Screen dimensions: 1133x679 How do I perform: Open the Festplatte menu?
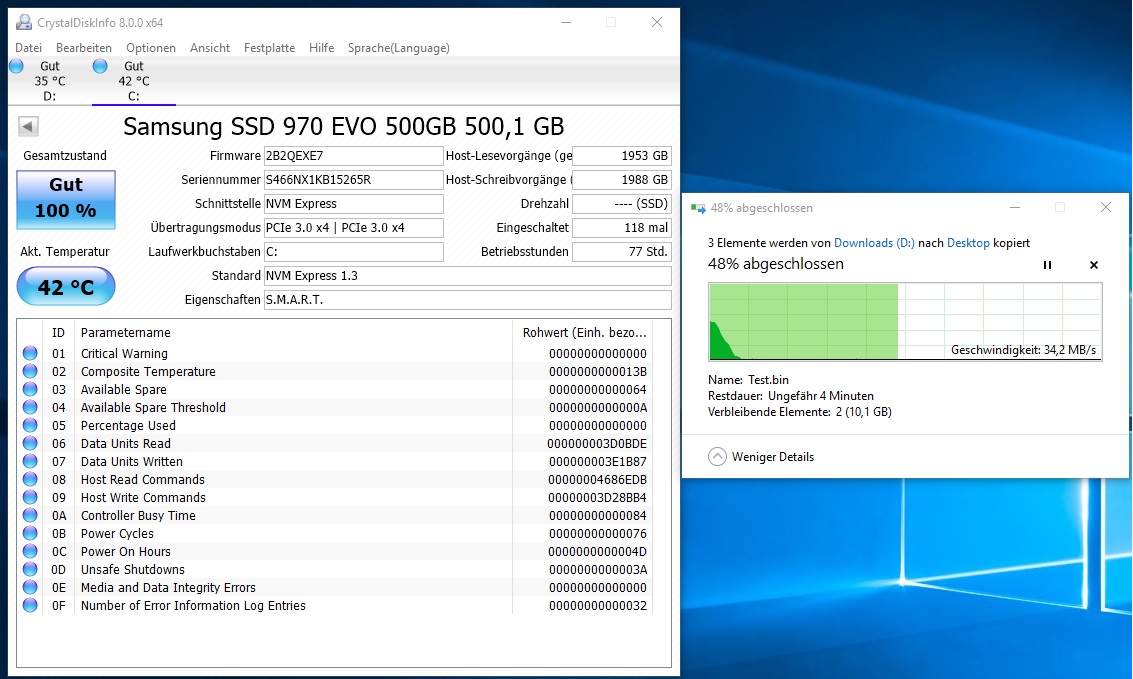point(269,48)
